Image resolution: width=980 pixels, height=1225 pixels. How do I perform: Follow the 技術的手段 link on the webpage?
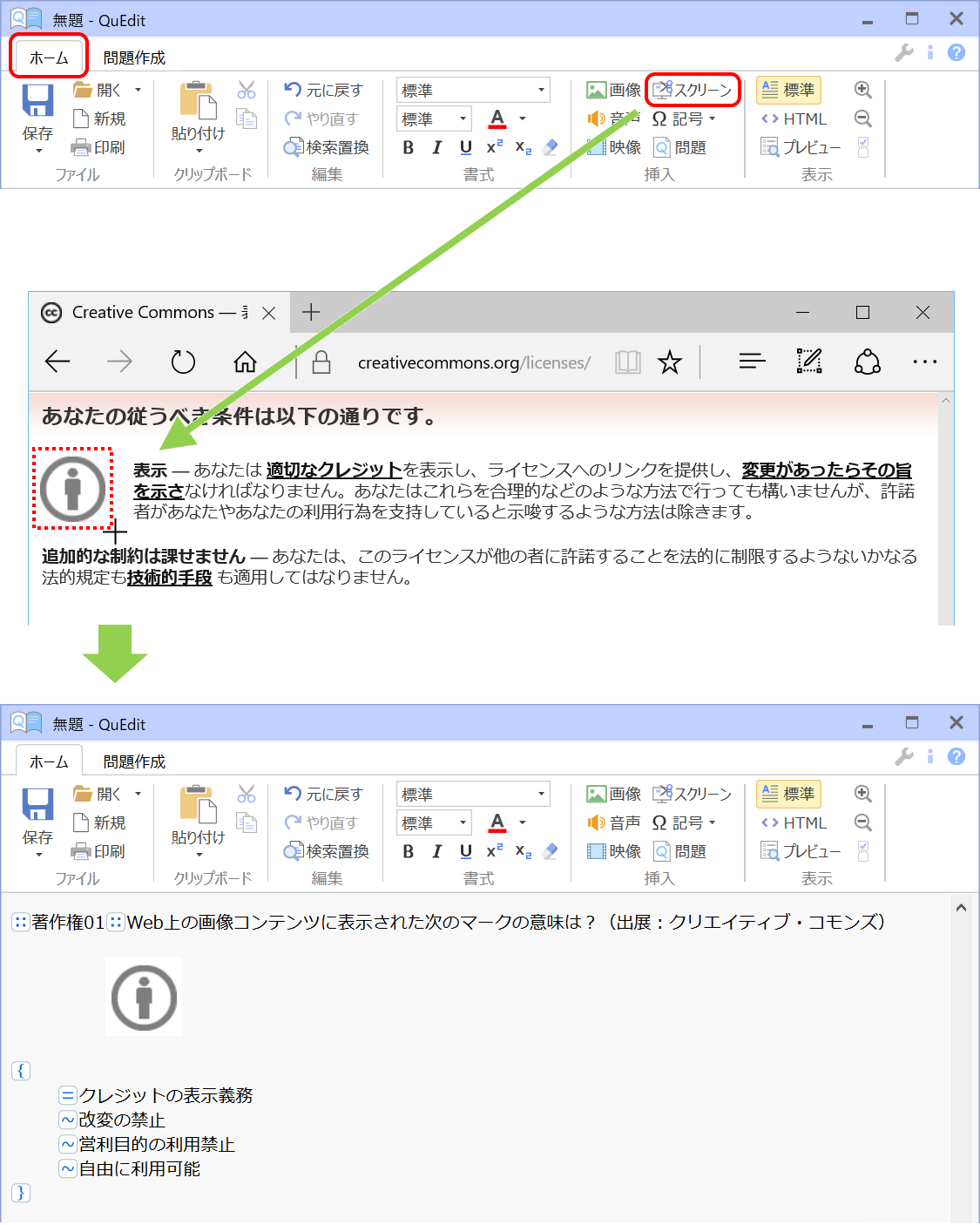(x=170, y=578)
